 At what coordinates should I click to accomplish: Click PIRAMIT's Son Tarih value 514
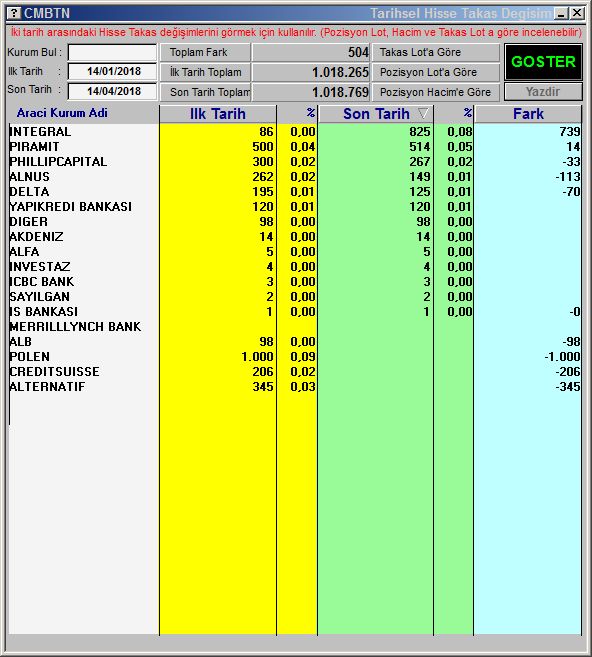(x=420, y=147)
